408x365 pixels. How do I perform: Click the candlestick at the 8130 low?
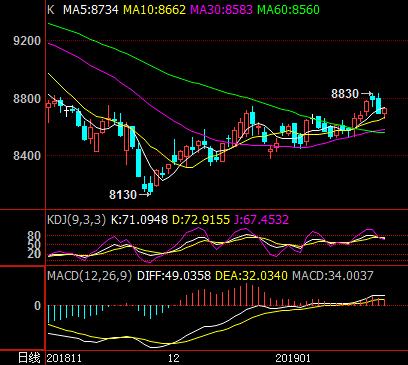click(x=150, y=187)
